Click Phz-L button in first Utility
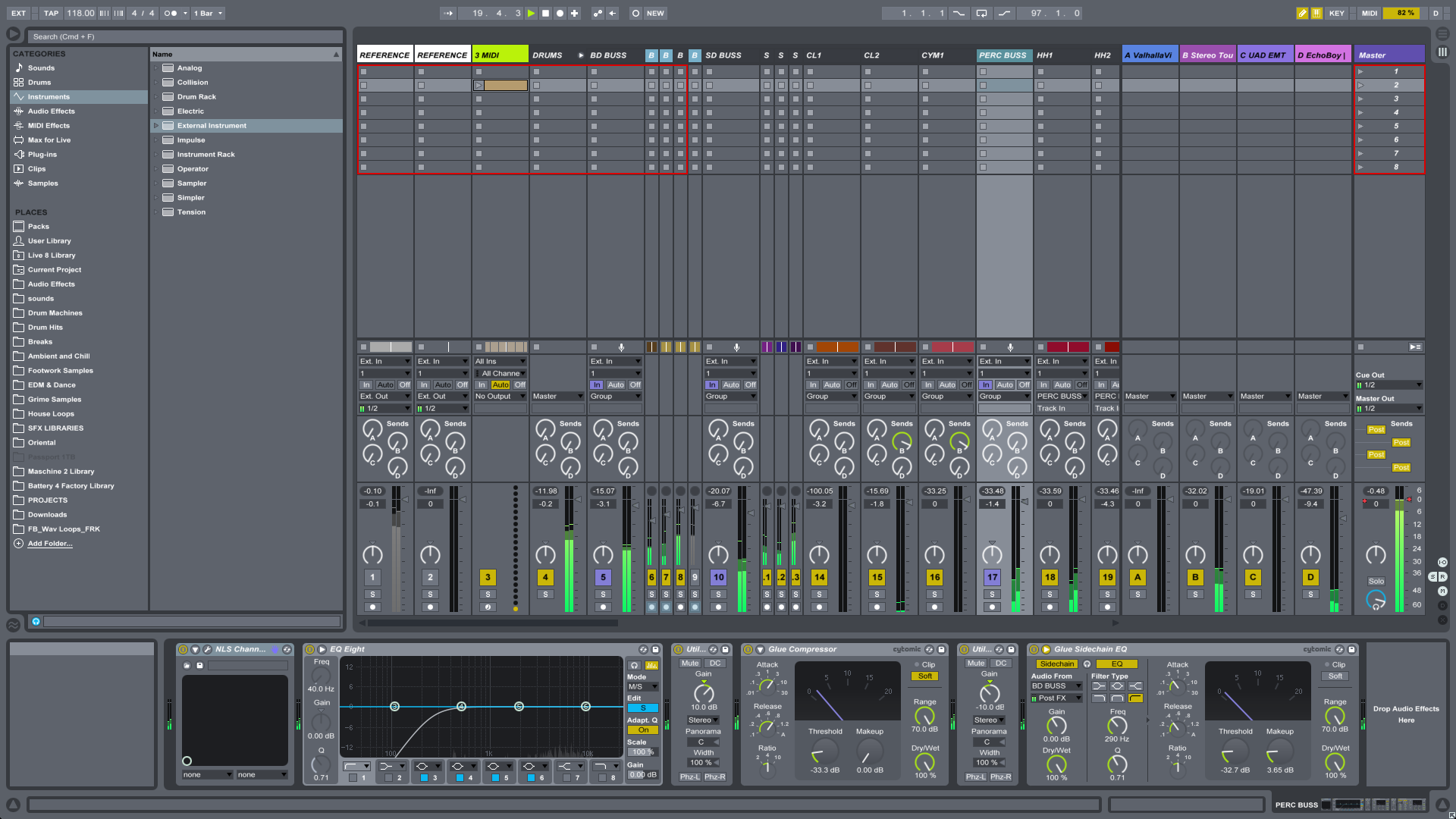 pyautogui.click(x=690, y=777)
